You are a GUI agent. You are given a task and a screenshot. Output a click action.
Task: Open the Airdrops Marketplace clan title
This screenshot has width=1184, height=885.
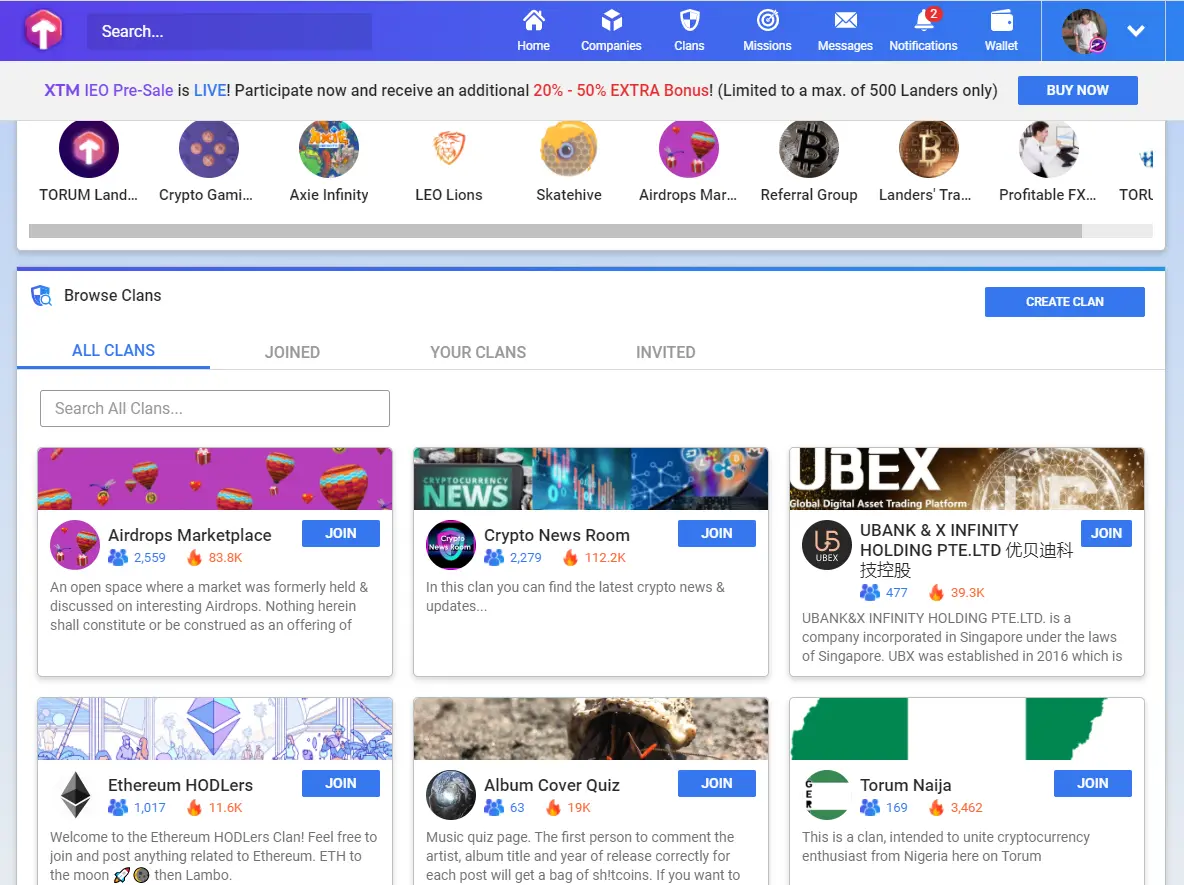click(190, 535)
